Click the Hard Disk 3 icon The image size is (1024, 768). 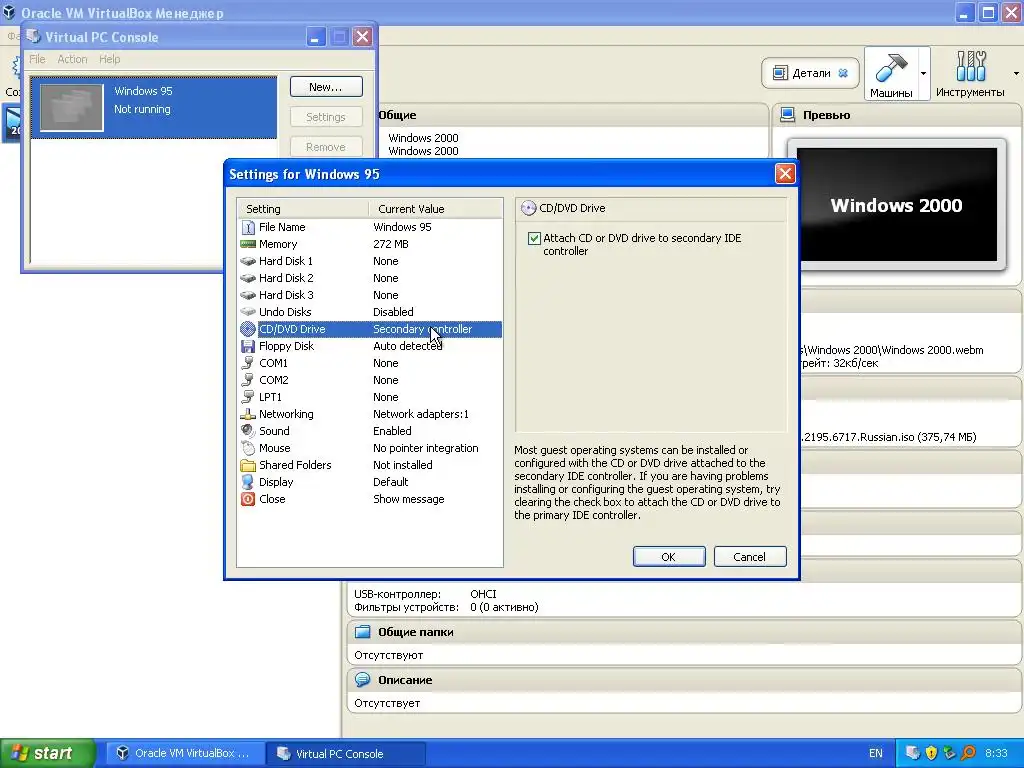[248, 295]
